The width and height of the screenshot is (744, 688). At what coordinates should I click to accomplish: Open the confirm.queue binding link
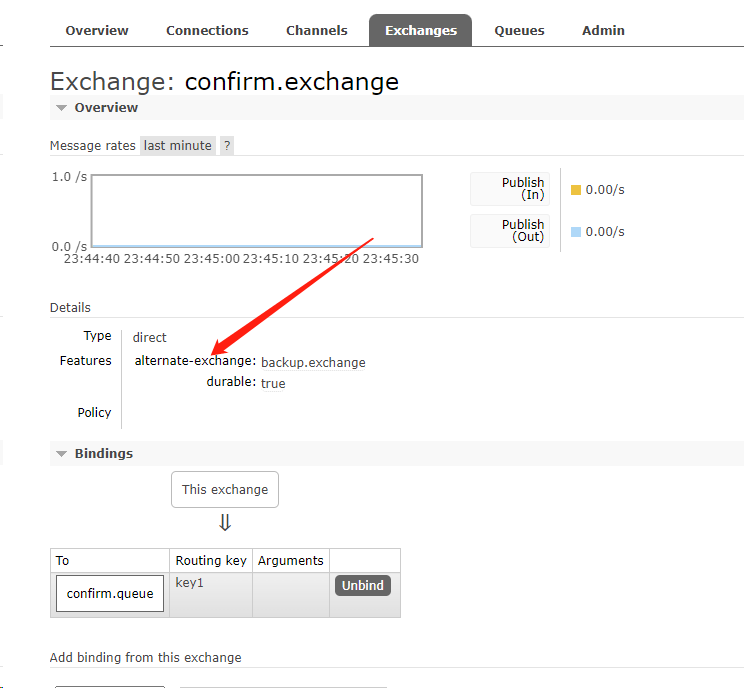(x=110, y=594)
